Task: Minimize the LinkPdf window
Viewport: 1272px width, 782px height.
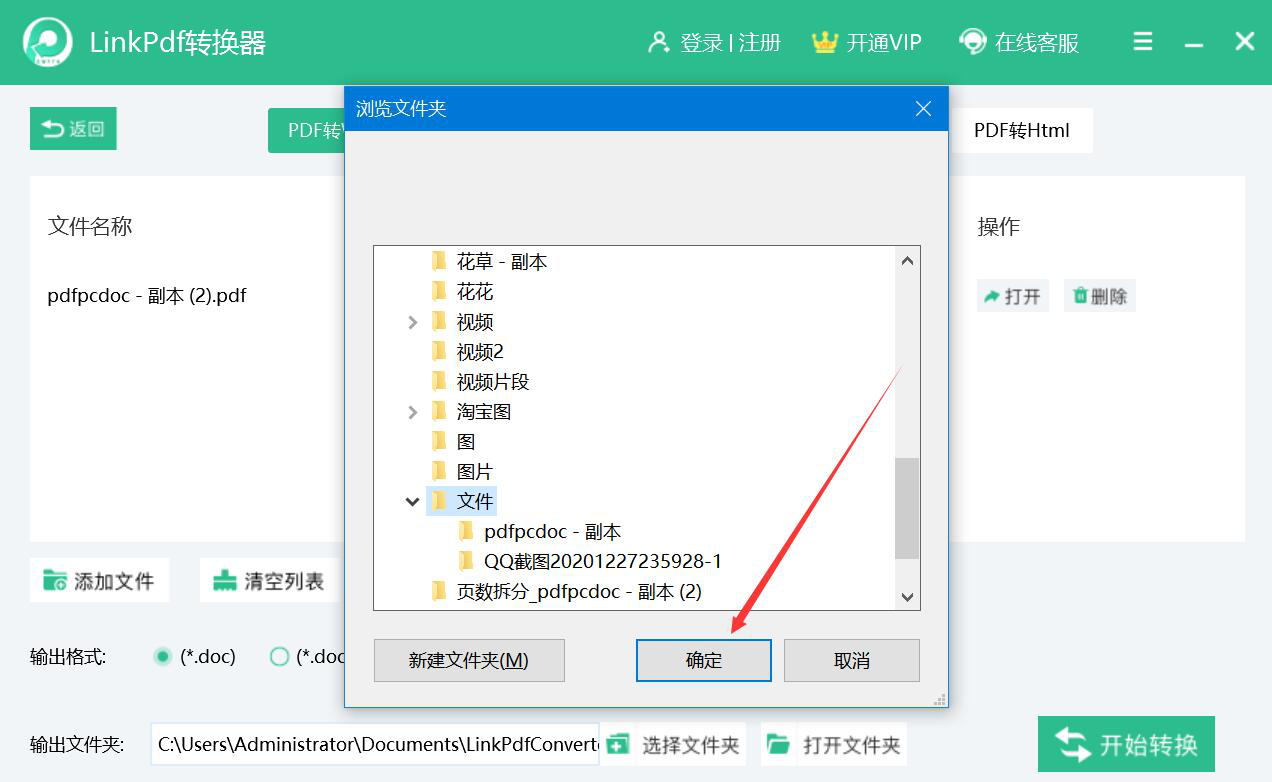Action: point(1193,45)
